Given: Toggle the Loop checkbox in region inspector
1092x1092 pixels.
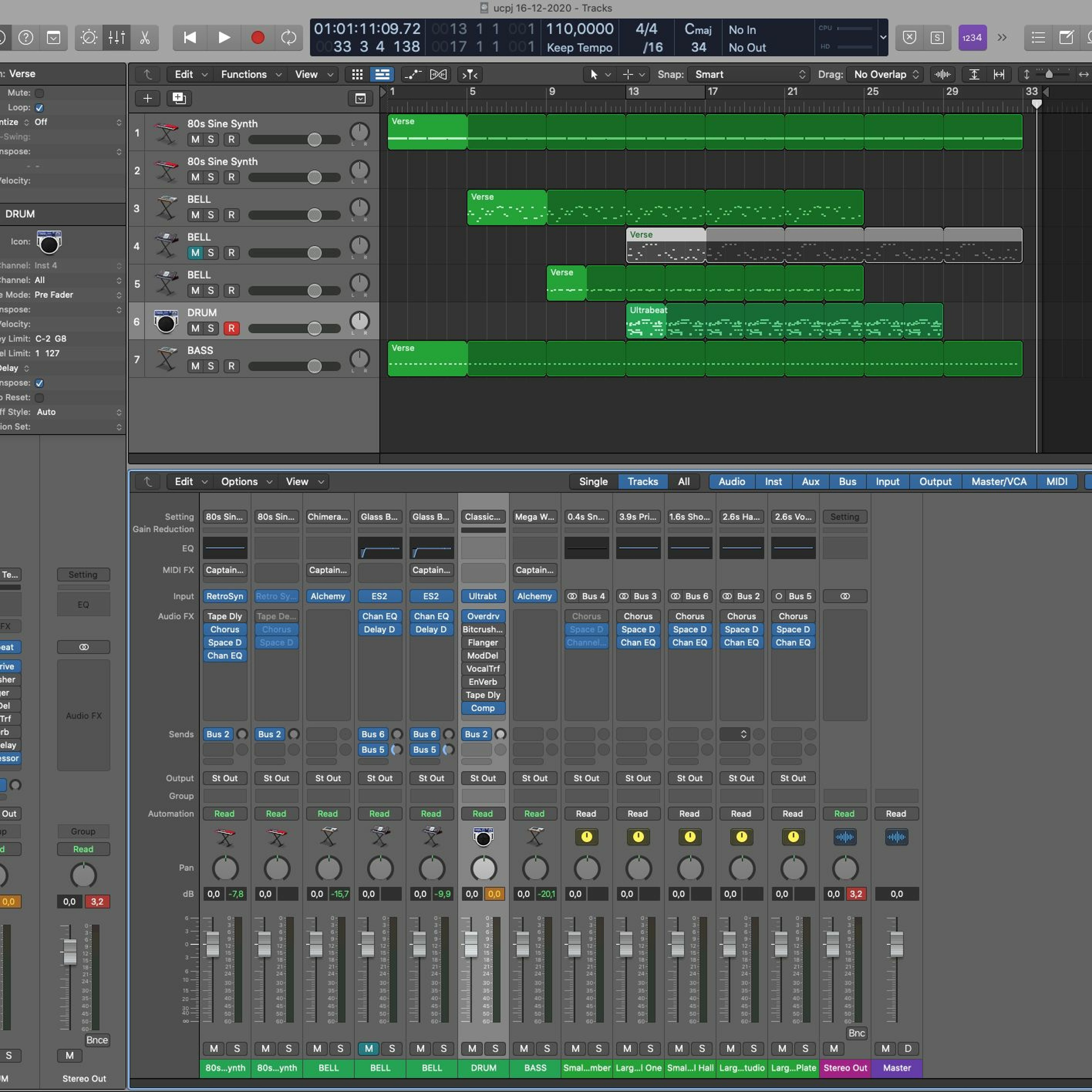Looking at the screenshot, I should point(39,107).
